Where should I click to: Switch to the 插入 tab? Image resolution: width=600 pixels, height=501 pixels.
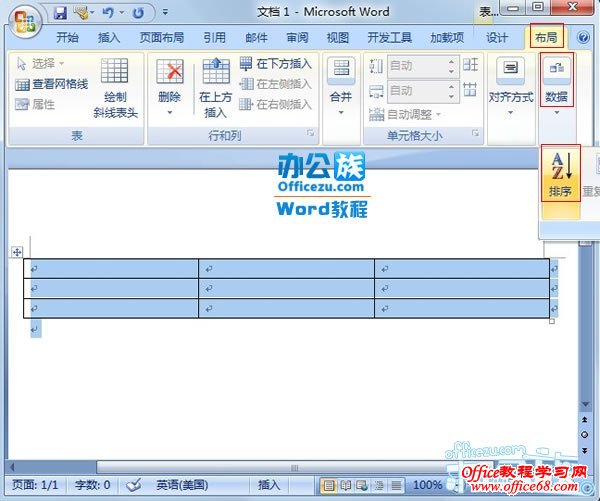pyautogui.click(x=109, y=38)
